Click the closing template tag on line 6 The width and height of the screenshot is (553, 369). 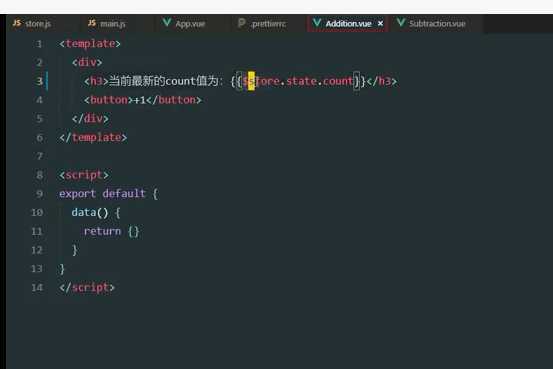click(93, 137)
